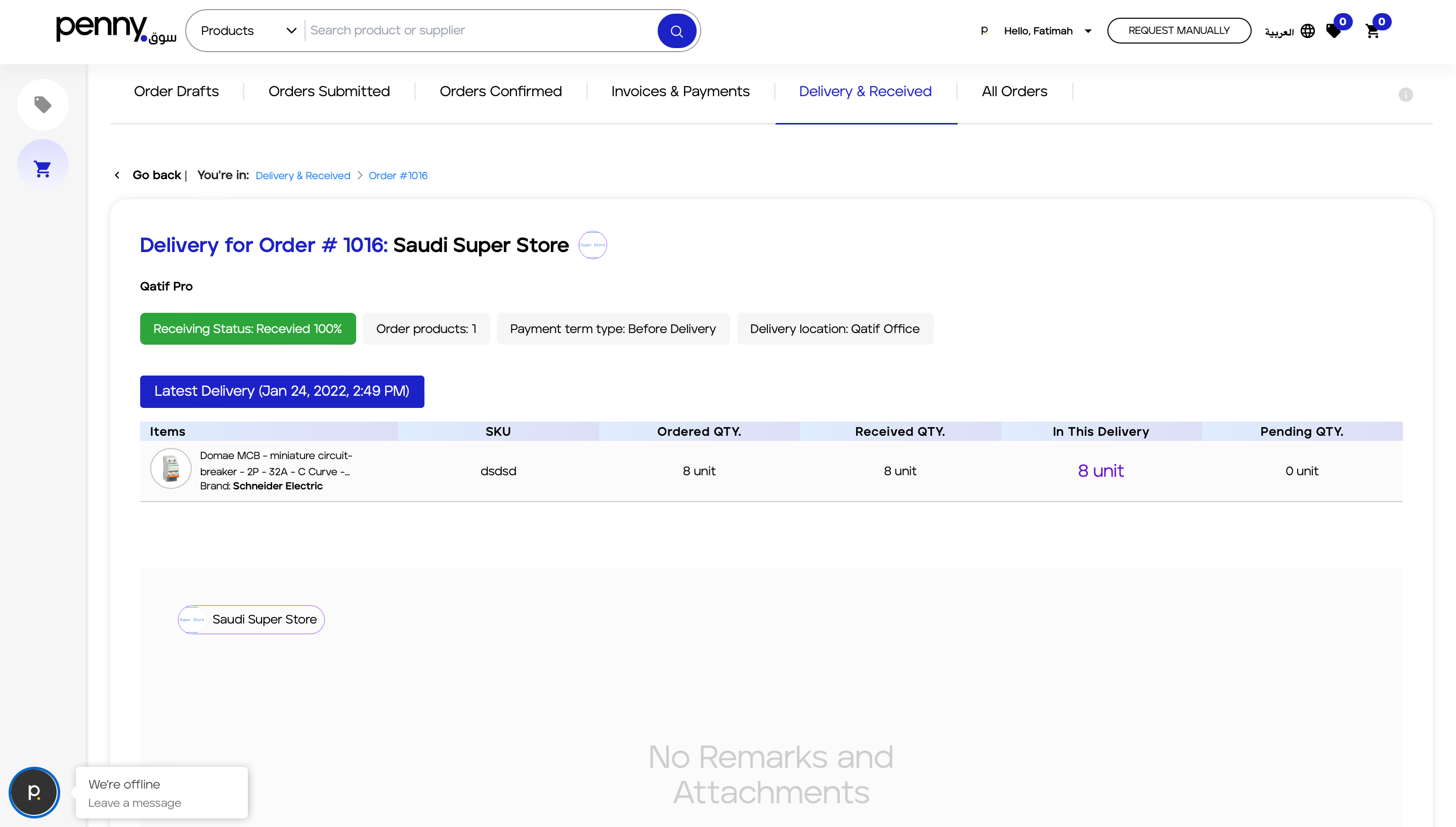Switch to the Order Drafts tab
The width and height of the screenshot is (1456, 827).
pyautogui.click(x=176, y=92)
